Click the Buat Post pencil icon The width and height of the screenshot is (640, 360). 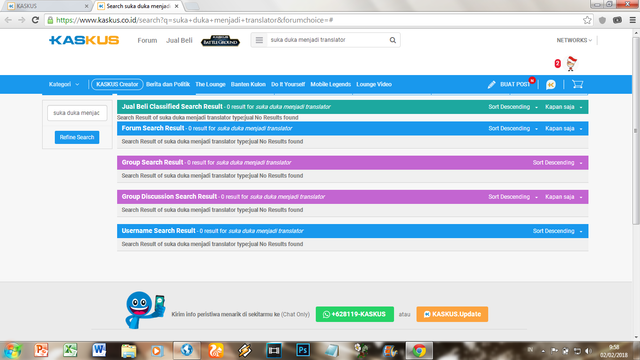(491, 84)
